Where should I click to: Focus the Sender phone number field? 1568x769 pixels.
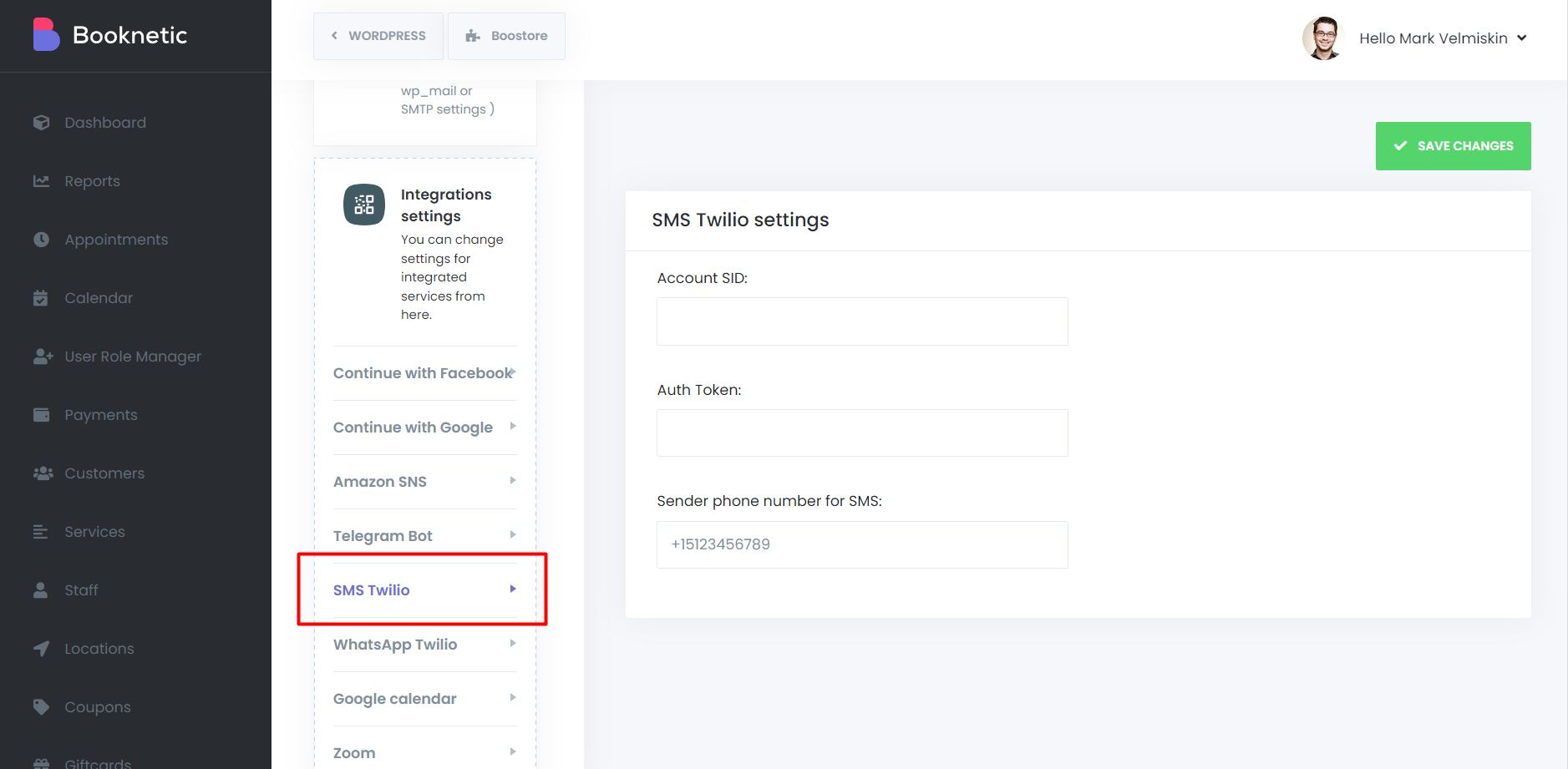[x=862, y=544]
